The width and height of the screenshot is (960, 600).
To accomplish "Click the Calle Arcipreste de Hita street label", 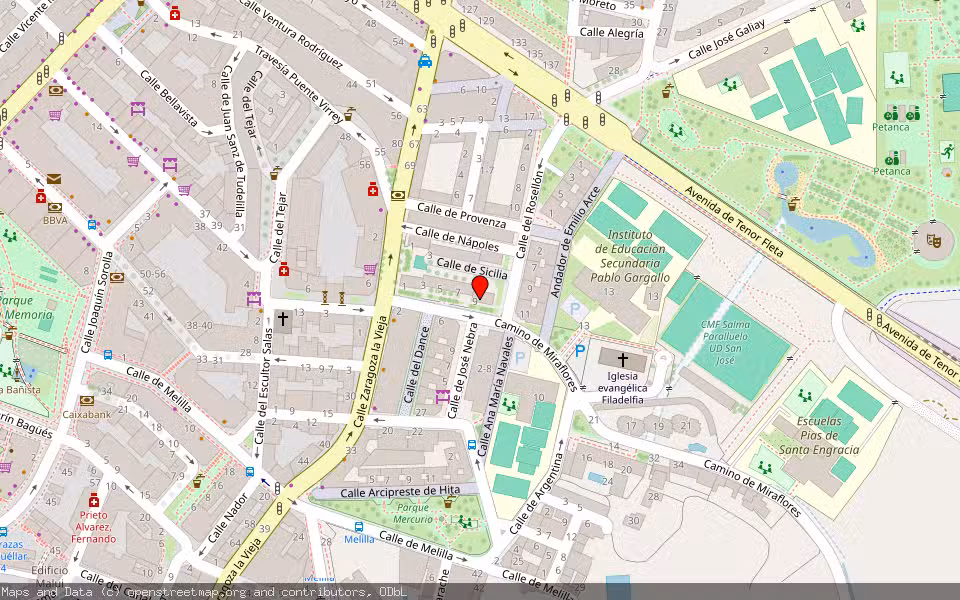I will click(399, 492).
